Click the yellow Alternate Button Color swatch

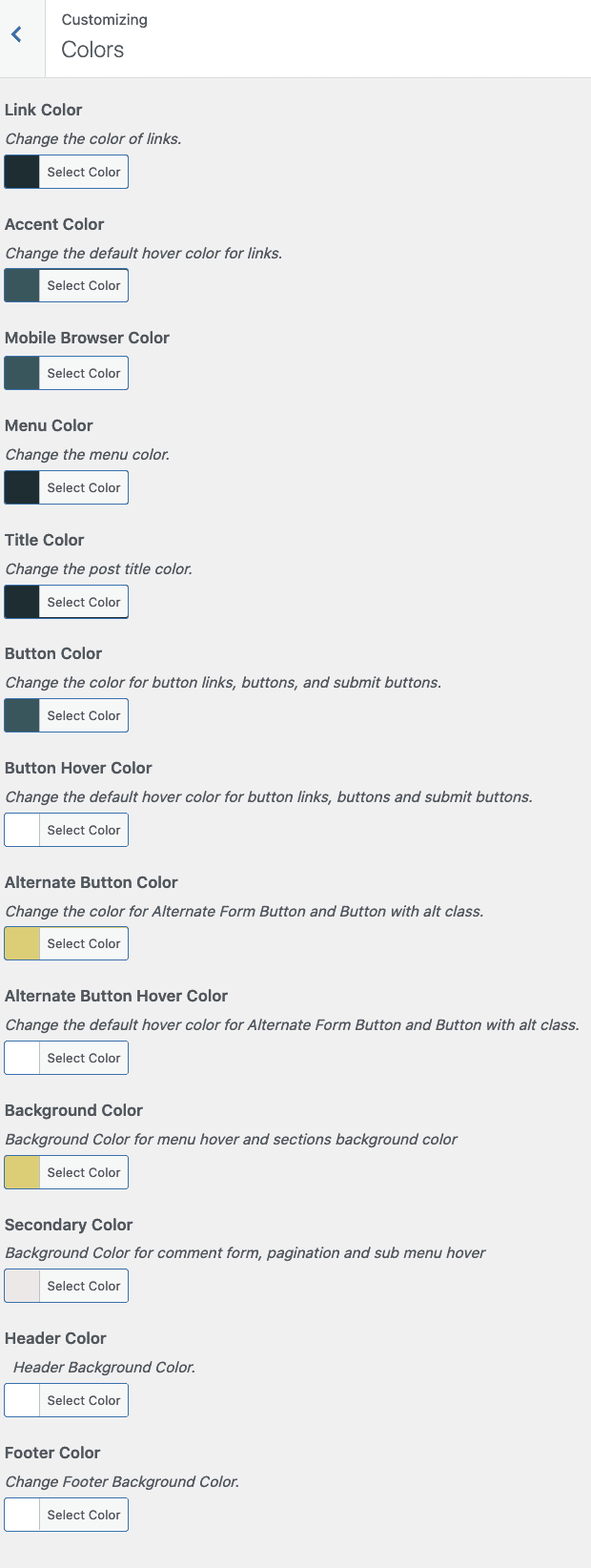click(x=20, y=942)
